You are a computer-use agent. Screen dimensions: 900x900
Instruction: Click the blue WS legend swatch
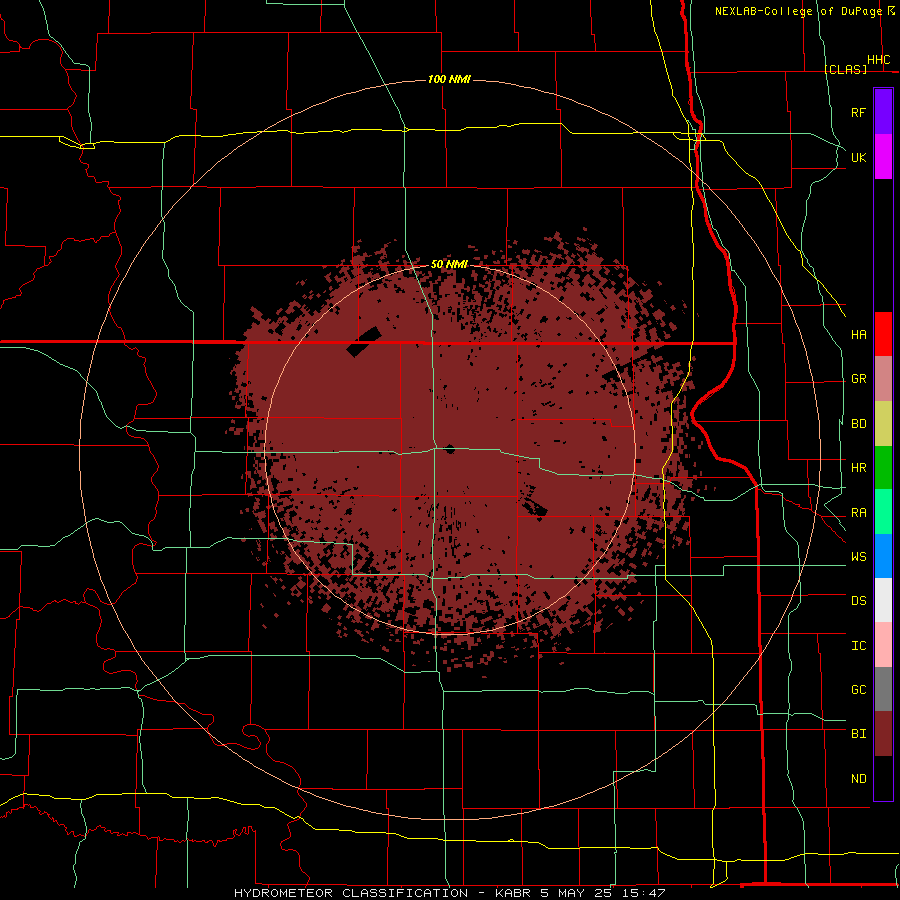(883, 556)
